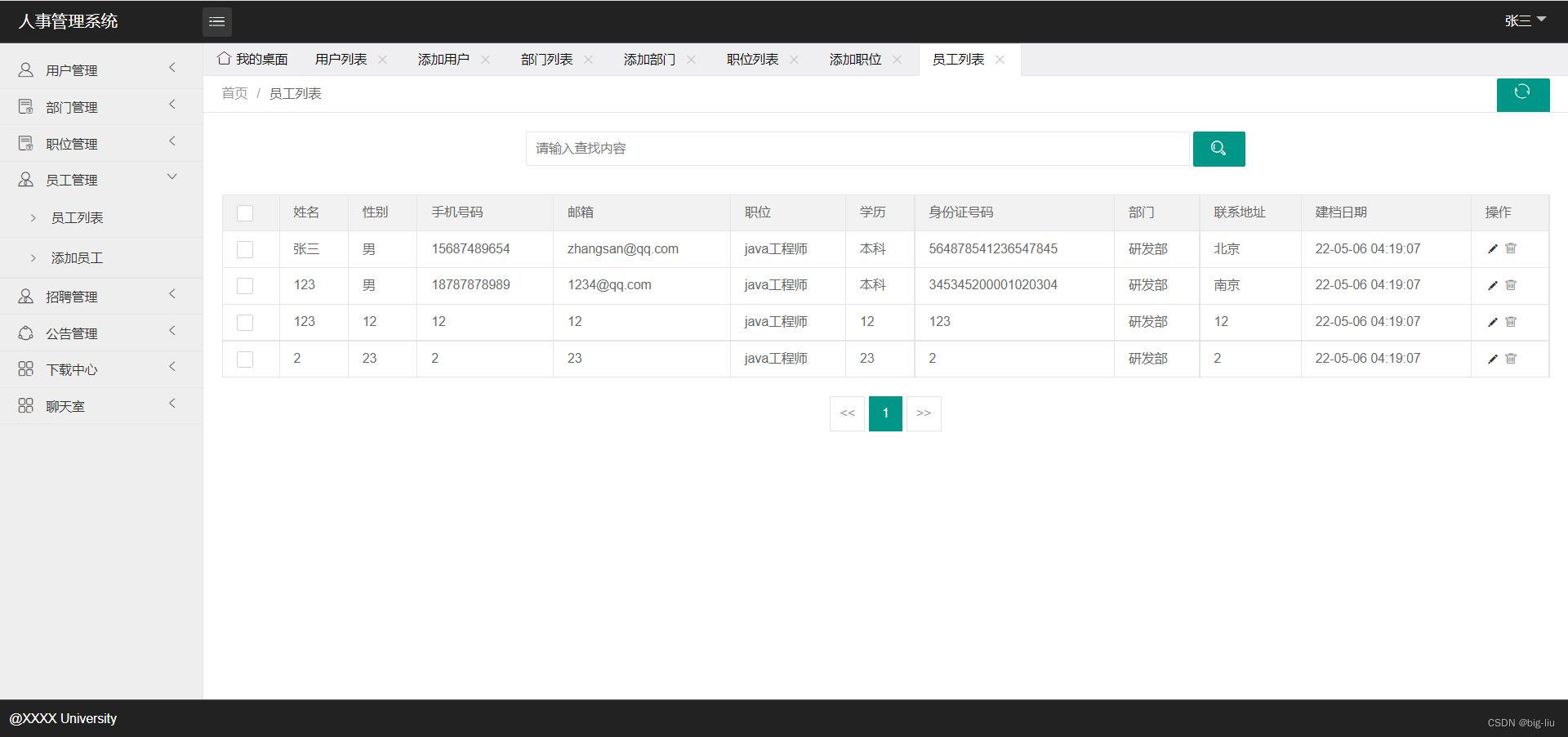Viewport: 1568px width, 737px height.
Task: Close the 添加部门 tab
Action: pos(691,60)
